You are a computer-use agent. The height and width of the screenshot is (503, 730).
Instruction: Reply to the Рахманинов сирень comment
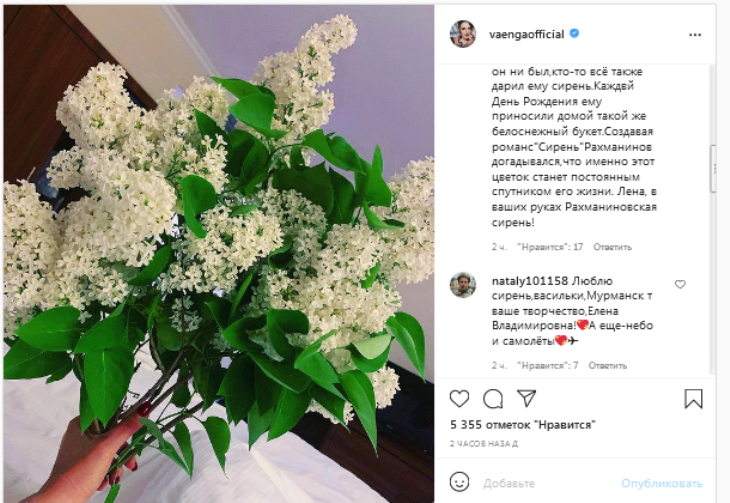[612, 247]
